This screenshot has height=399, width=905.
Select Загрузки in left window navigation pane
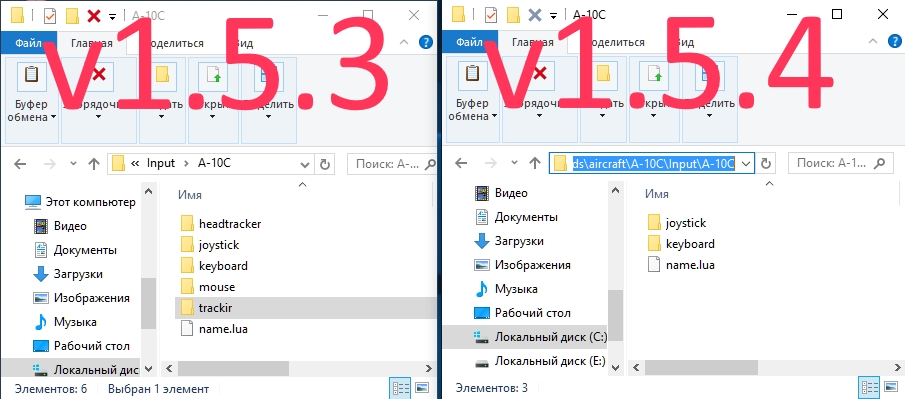(68, 274)
